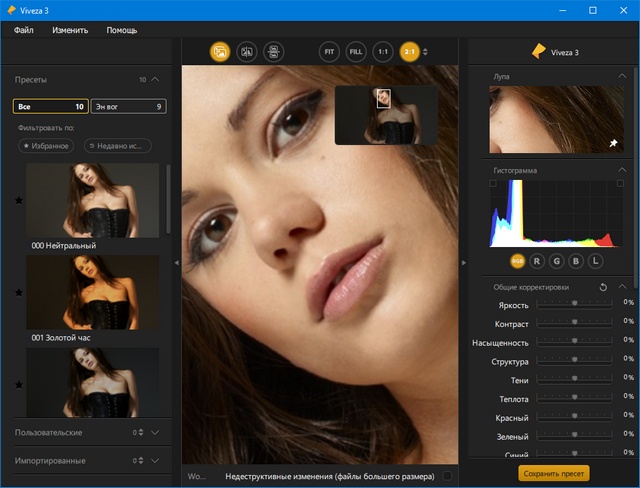The width and height of the screenshot is (640, 488).
Task: Switch to split preview compare icon
Action: tap(246, 51)
